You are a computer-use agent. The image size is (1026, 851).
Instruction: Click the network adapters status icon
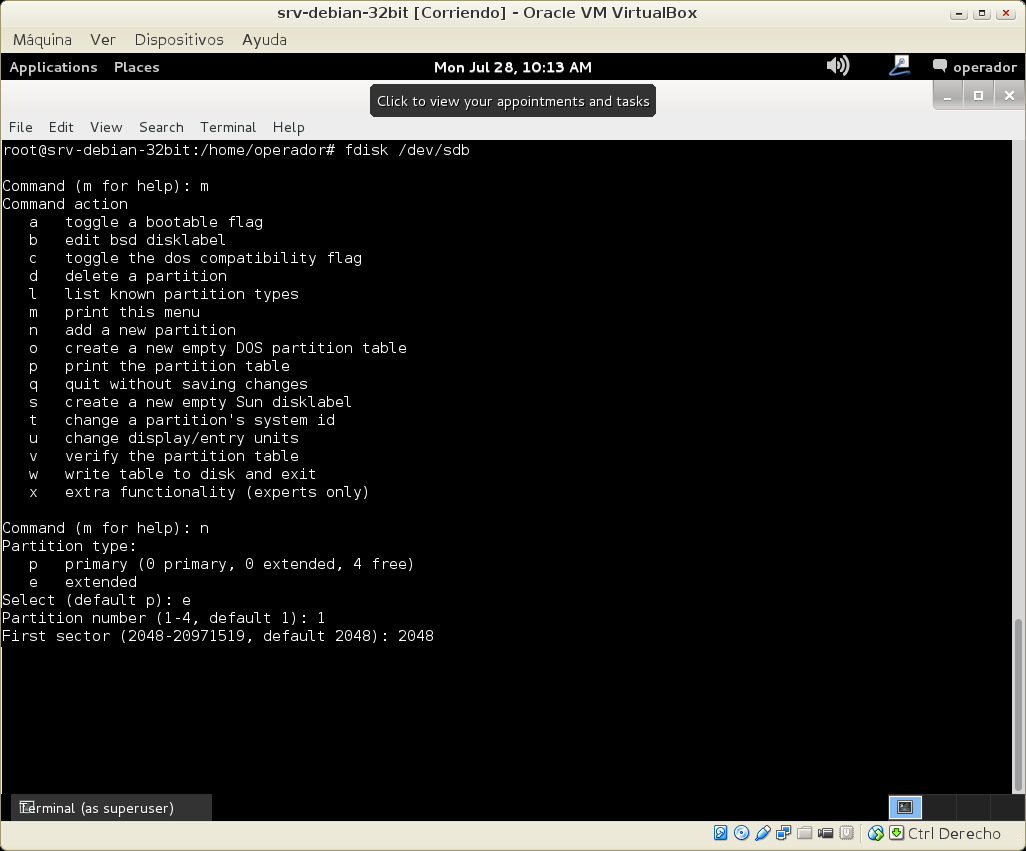click(784, 833)
